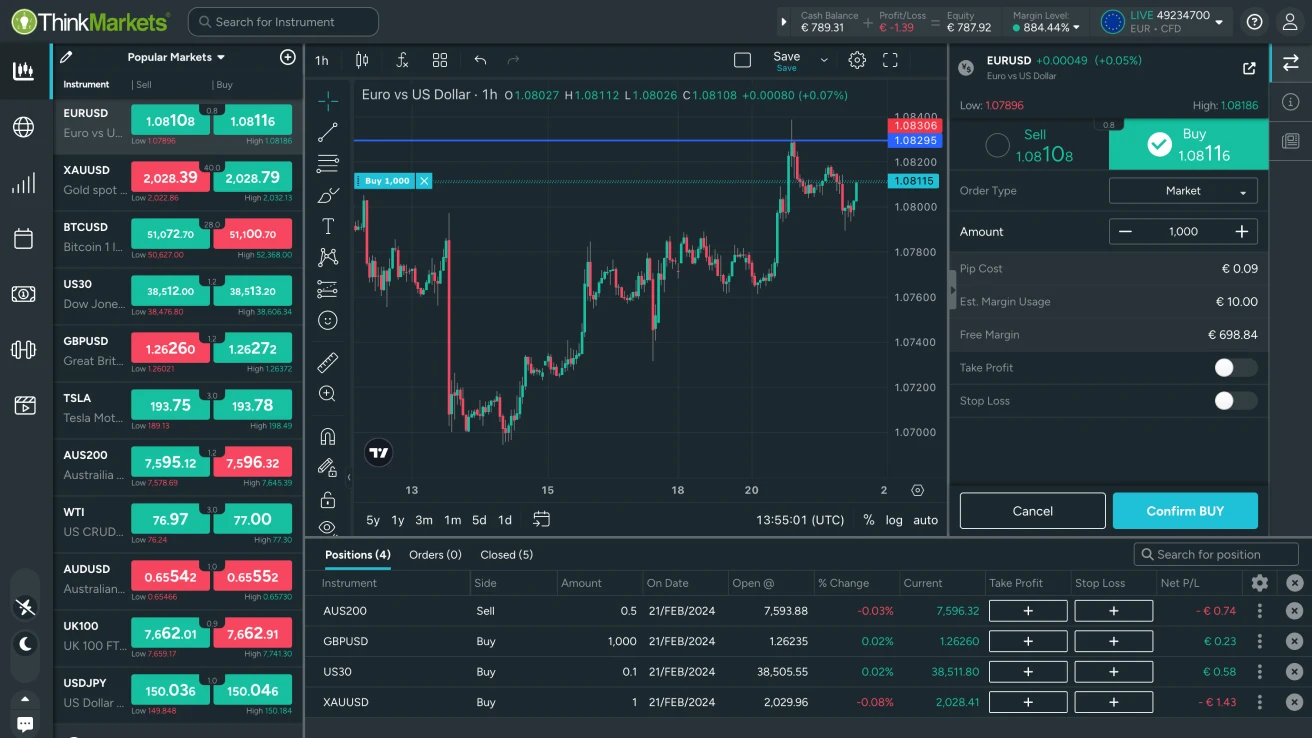Select the XABCD pattern drawing tool
The width and height of the screenshot is (1312, 738).
pos(326,257)
